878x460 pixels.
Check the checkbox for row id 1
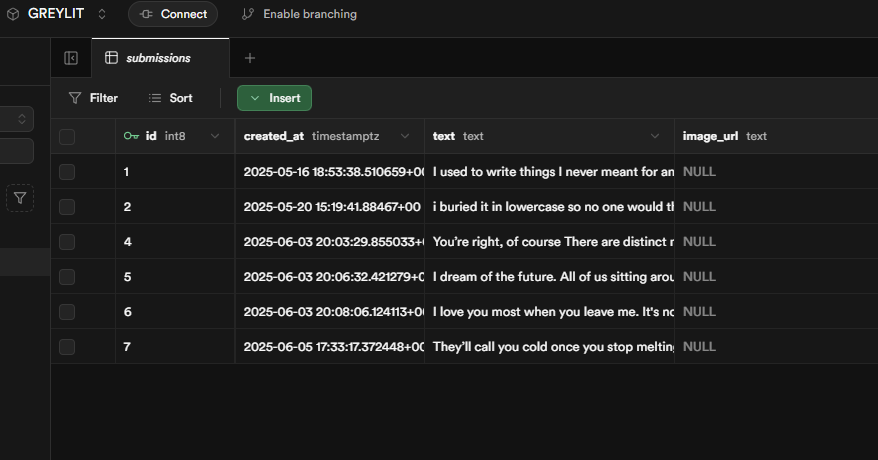tap(67, 172)
